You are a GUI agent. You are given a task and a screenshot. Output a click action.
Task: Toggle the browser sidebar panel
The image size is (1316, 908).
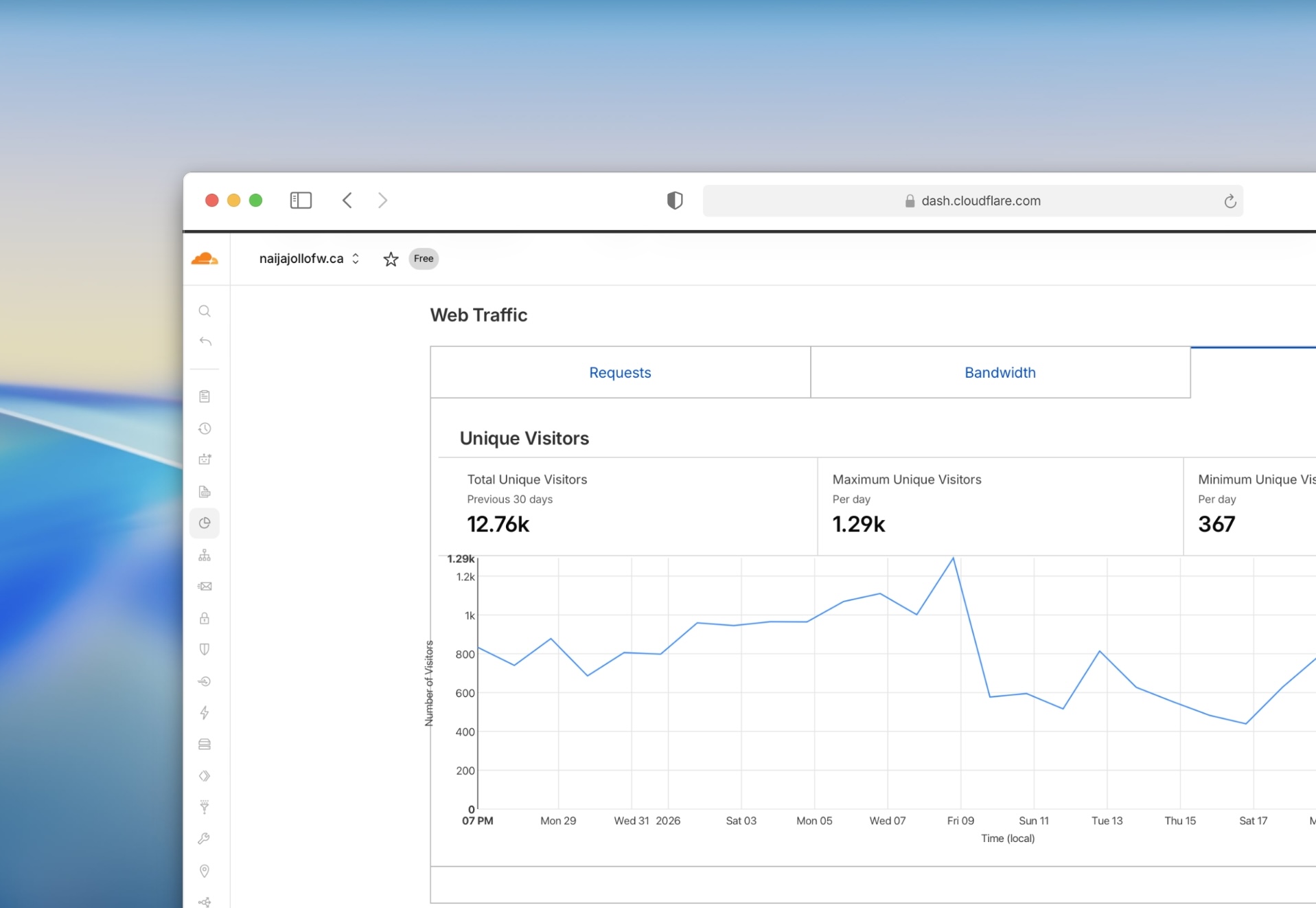[301, 200]
